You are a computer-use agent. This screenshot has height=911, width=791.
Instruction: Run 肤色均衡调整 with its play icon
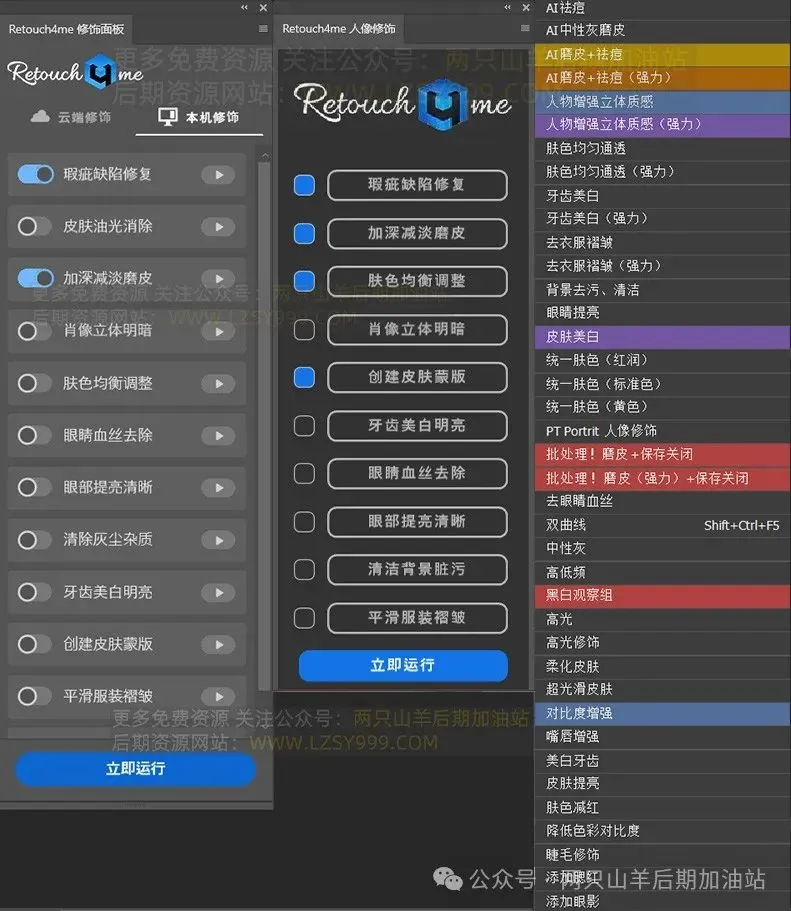coord(219,383)
